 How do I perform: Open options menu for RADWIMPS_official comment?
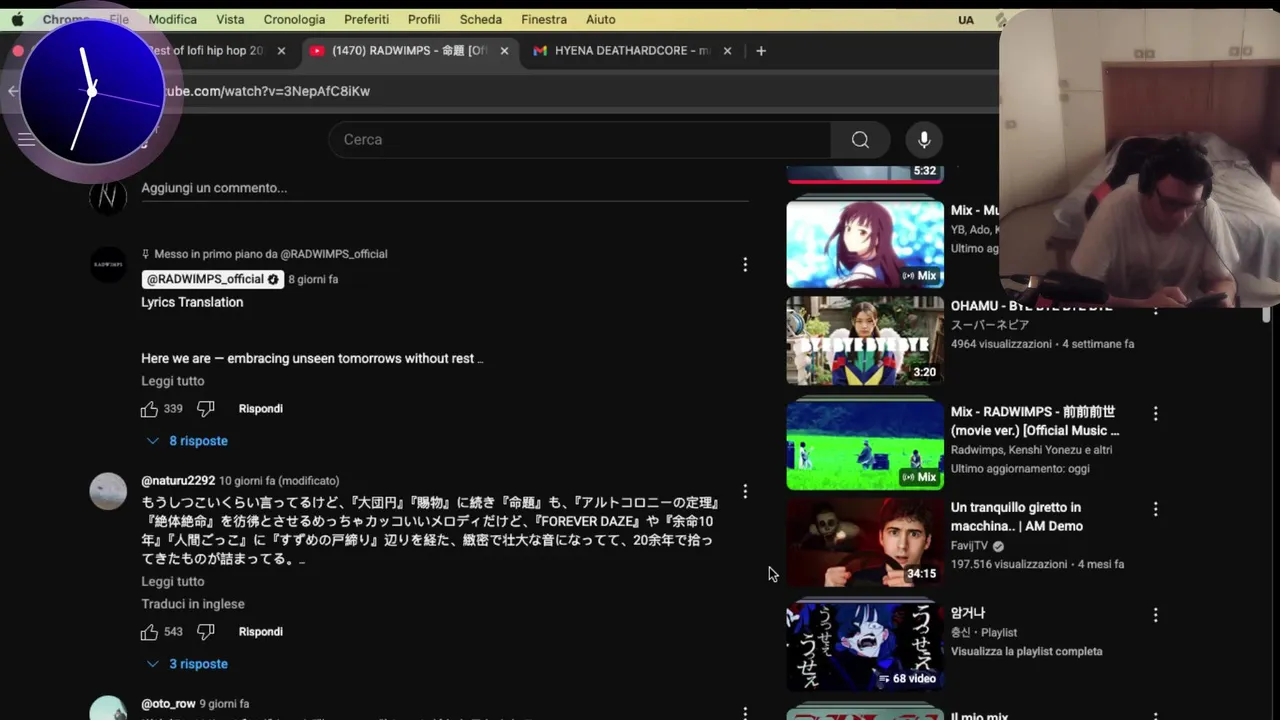coord(745,265)
